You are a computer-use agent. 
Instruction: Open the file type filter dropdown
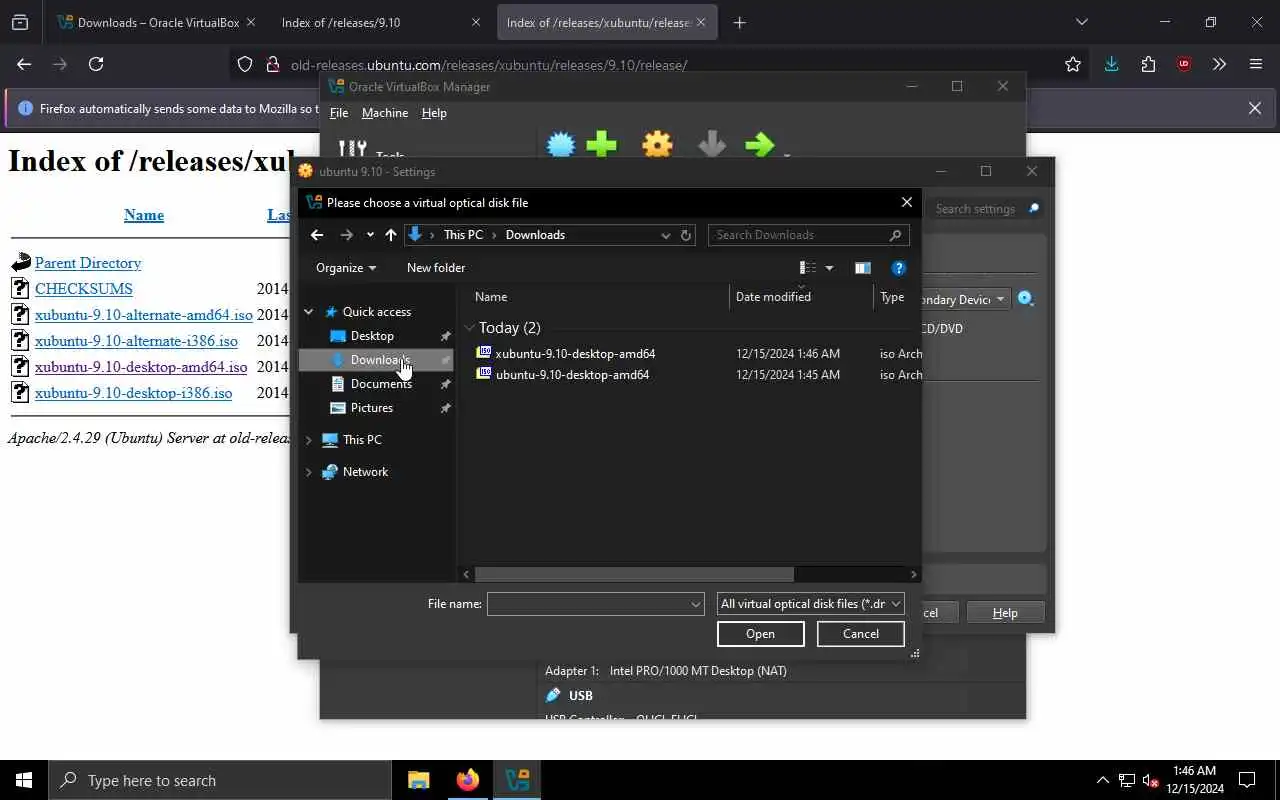(810, 604)
